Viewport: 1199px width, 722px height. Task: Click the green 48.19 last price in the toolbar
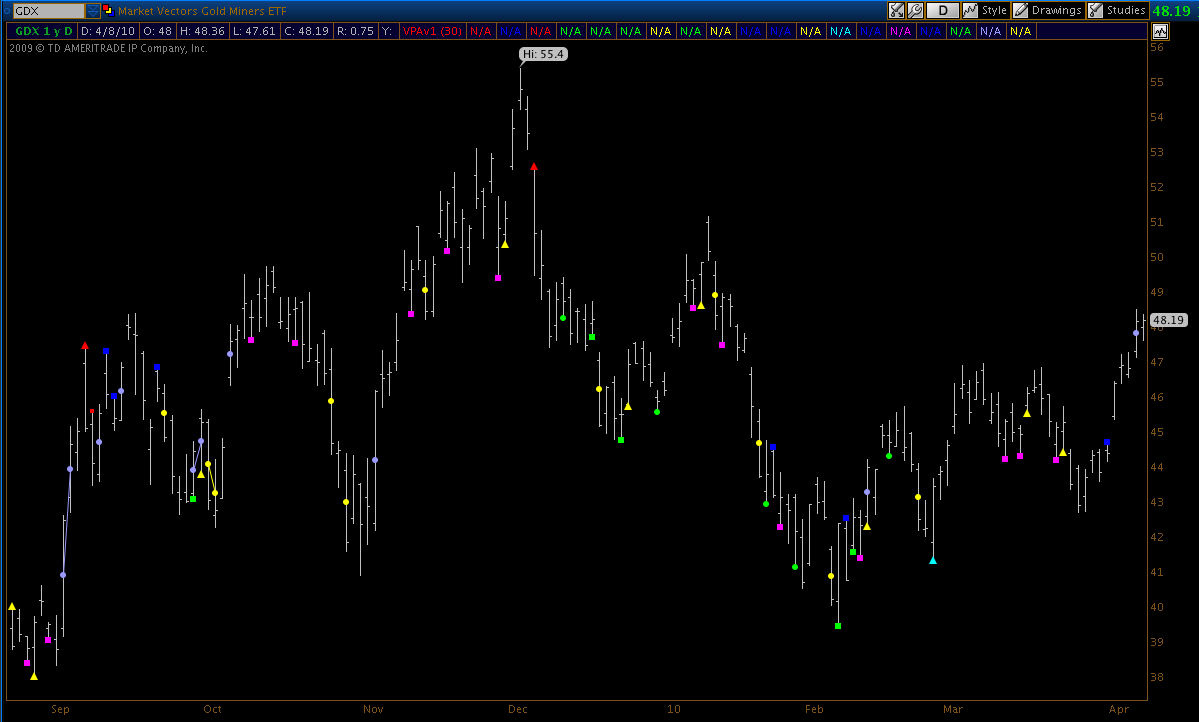click(x=1171, y=11)
